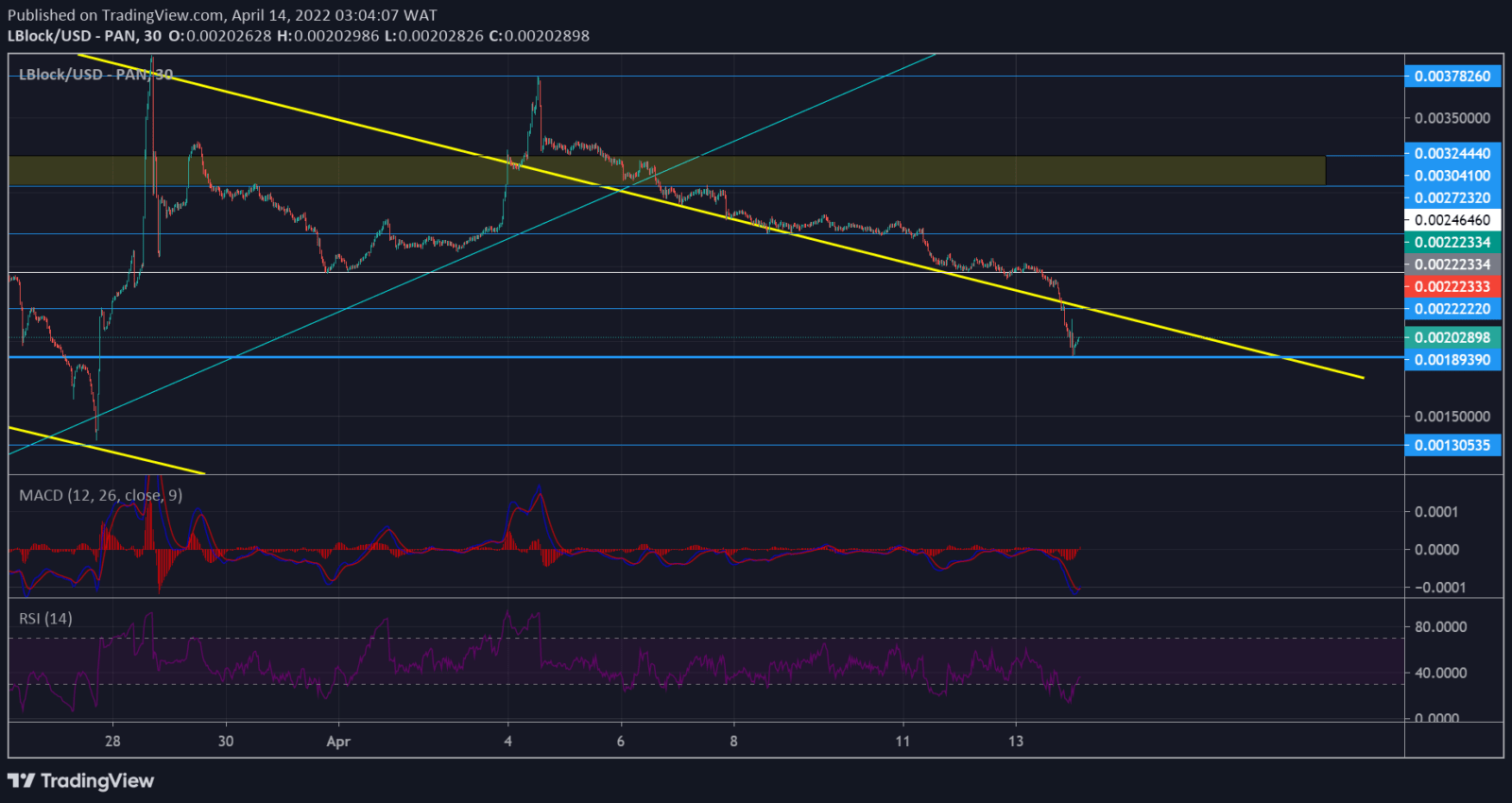Click the TradingView logo at bottom left
The height and width of the screenshot is (803, 1512).
pos(80,780)
